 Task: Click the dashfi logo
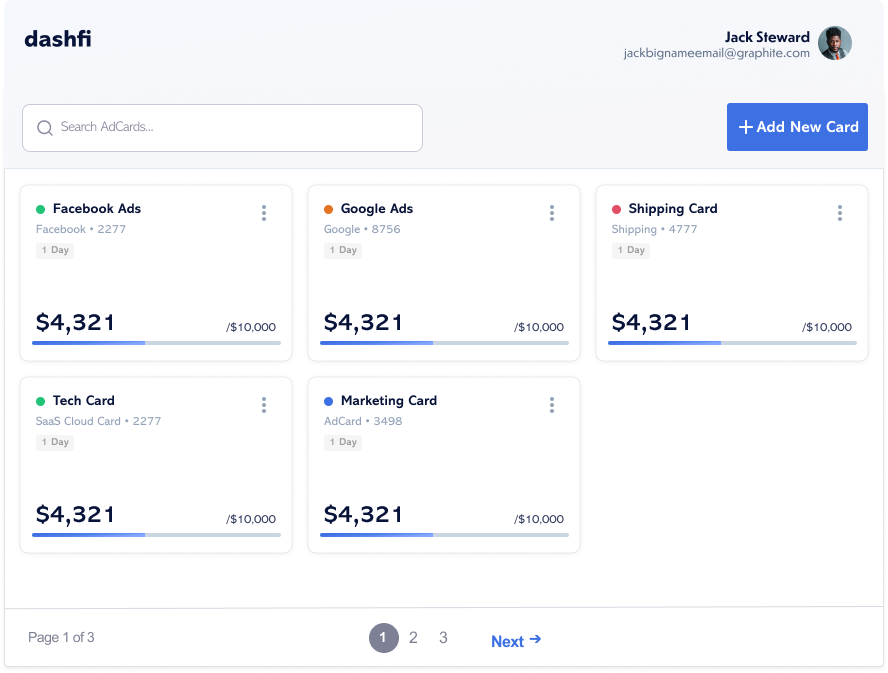point(58,39)
